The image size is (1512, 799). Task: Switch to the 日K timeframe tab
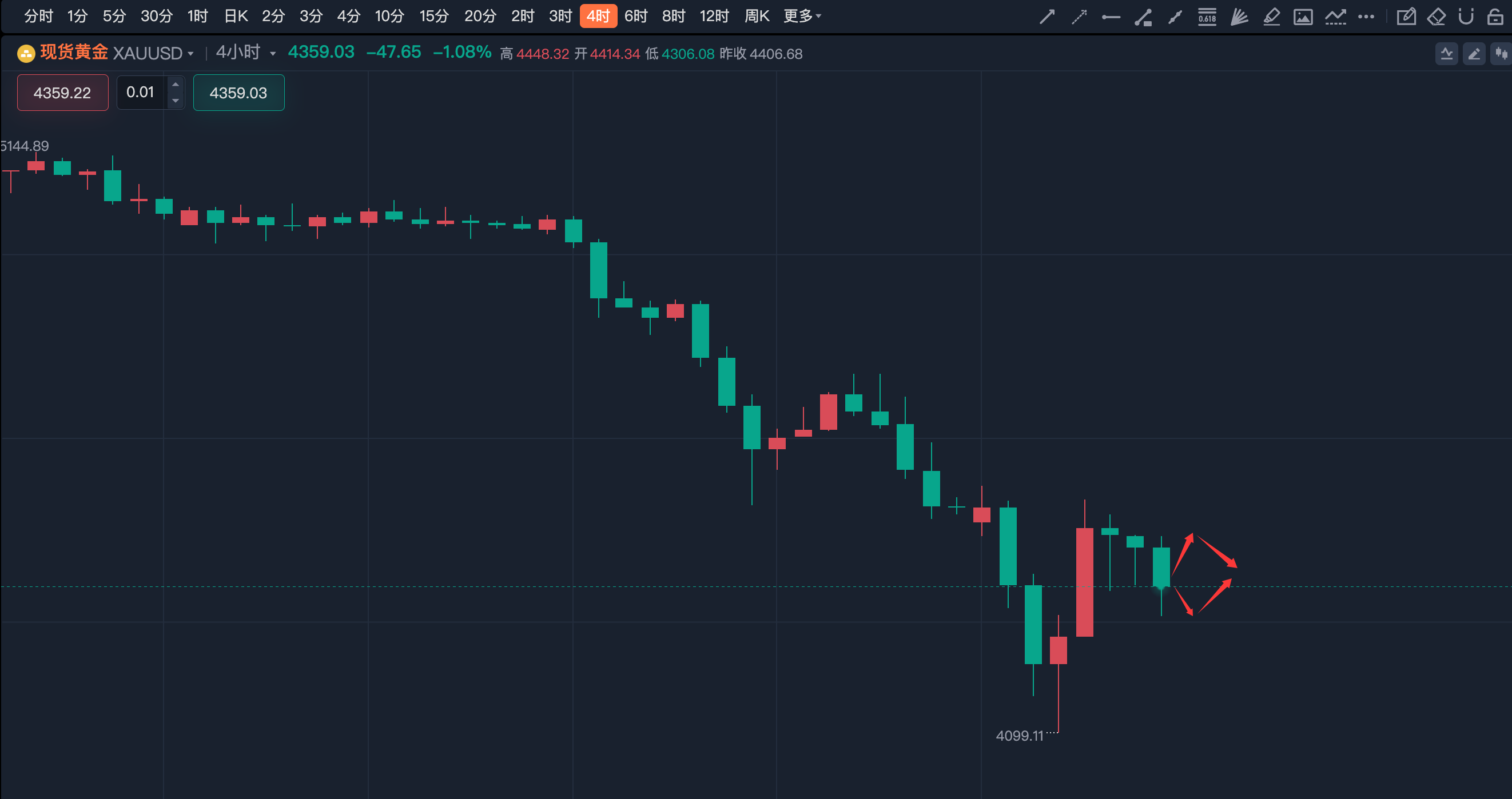[x=236, y=16]
